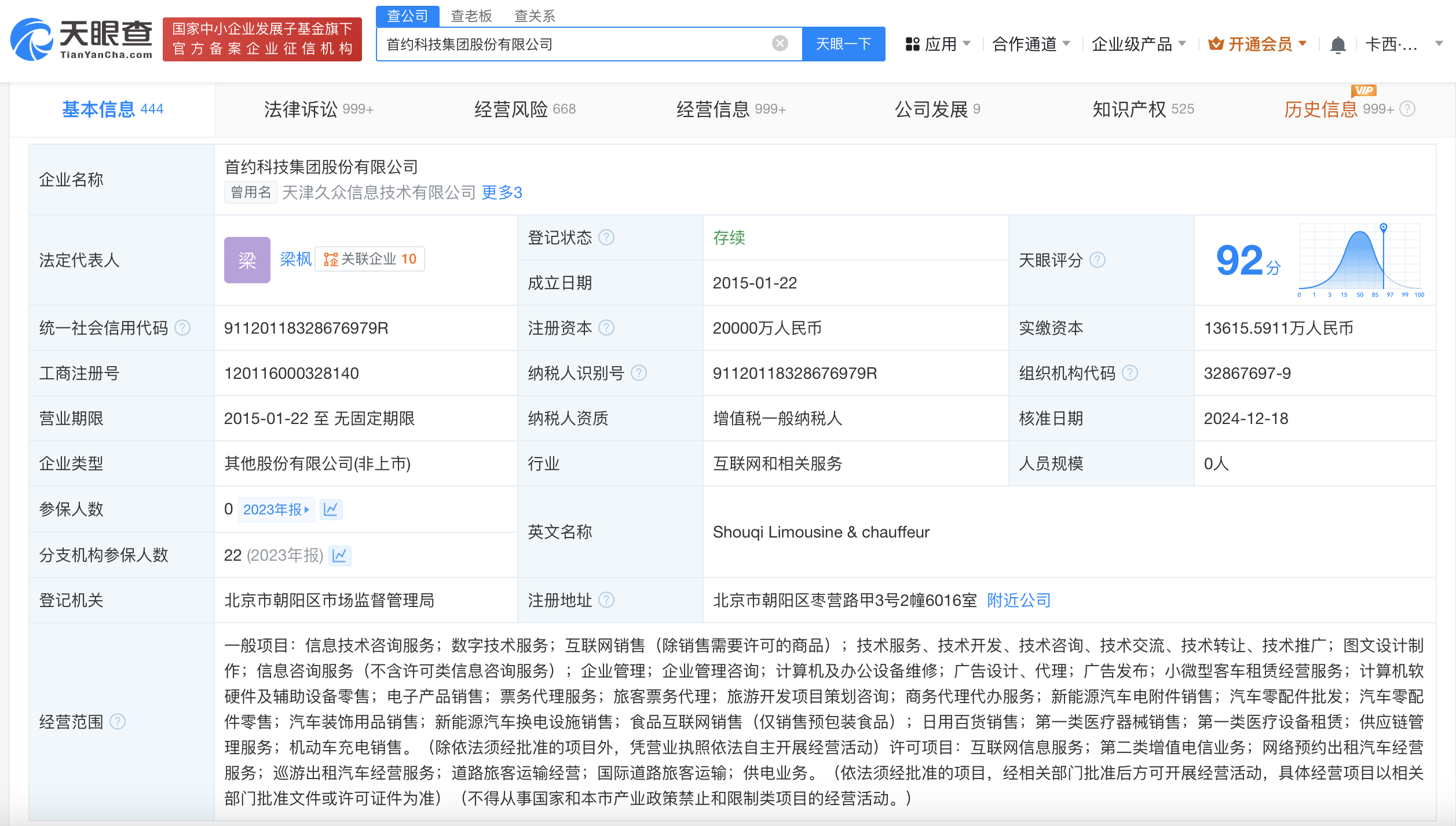The width and height of the screenshot is (1456, 826).
Task: Open the notification bell
Action: point(1337,45)
